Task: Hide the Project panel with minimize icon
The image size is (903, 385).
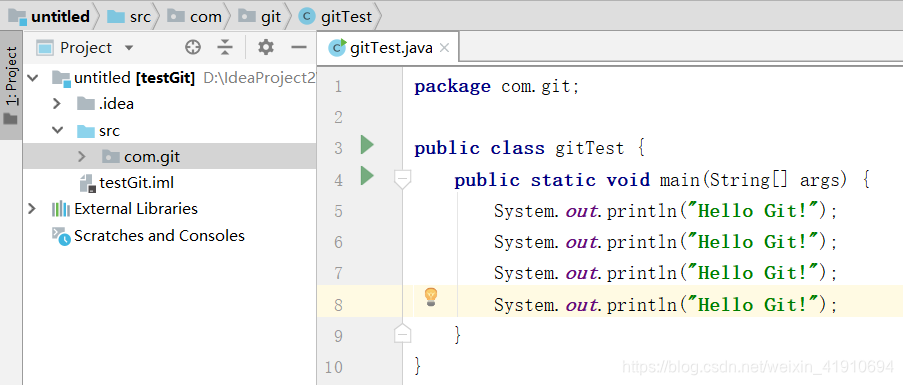Action: [x=299, y=47]
